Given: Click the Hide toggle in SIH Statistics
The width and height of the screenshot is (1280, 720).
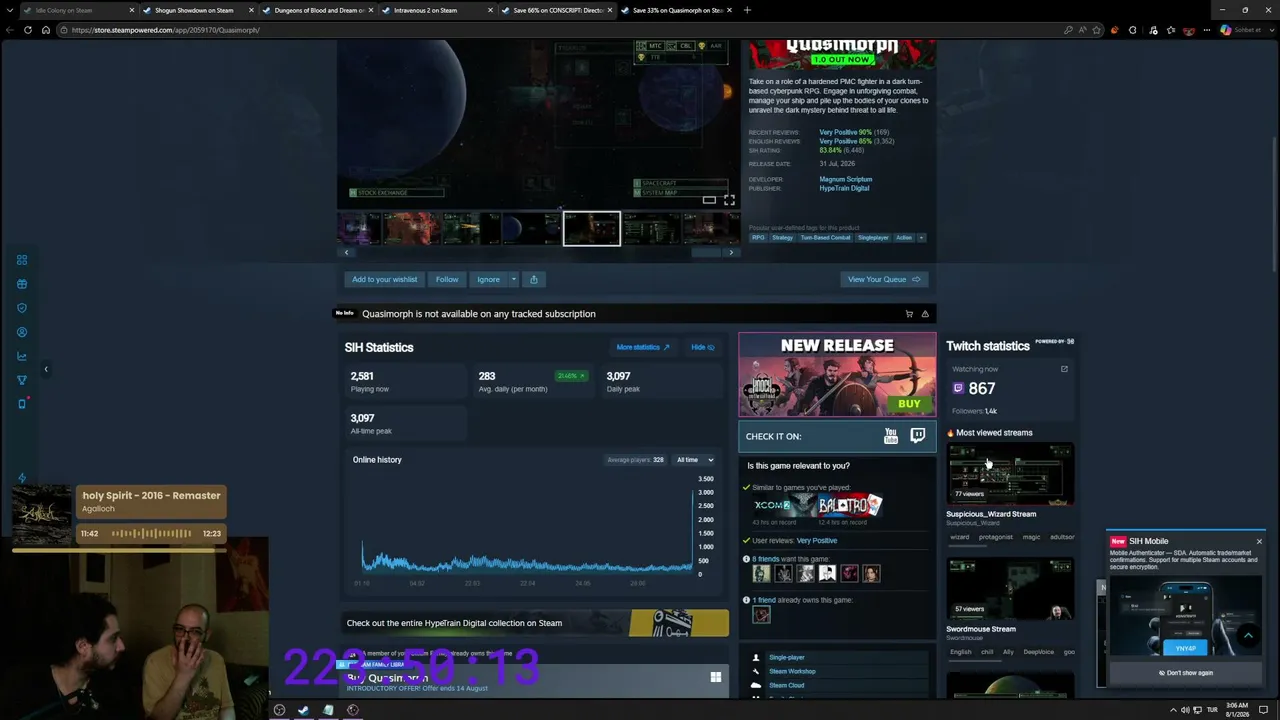Looking at the screenshot, I should (x=702, y=347).
